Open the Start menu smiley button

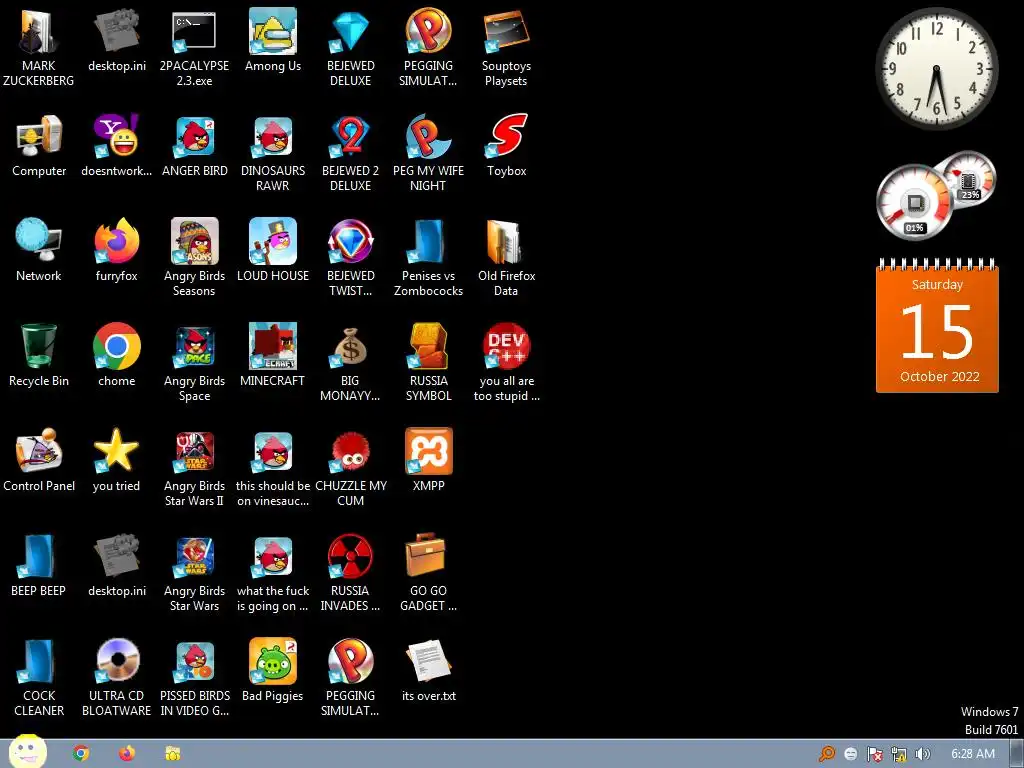pyautogui.click(x=27, y=752)
